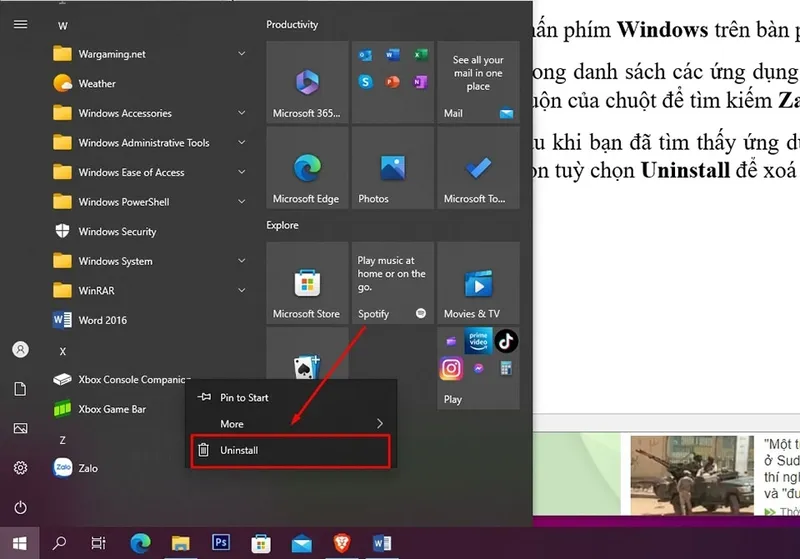Select Uninstall from the context menu
Viewport: 800px width, 559px height.
tap(291, 451)
